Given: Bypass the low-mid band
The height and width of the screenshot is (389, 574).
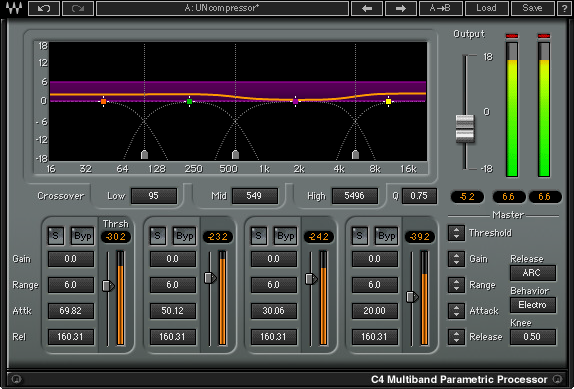Looking at the screenshot, I should [x=184, y=236].
